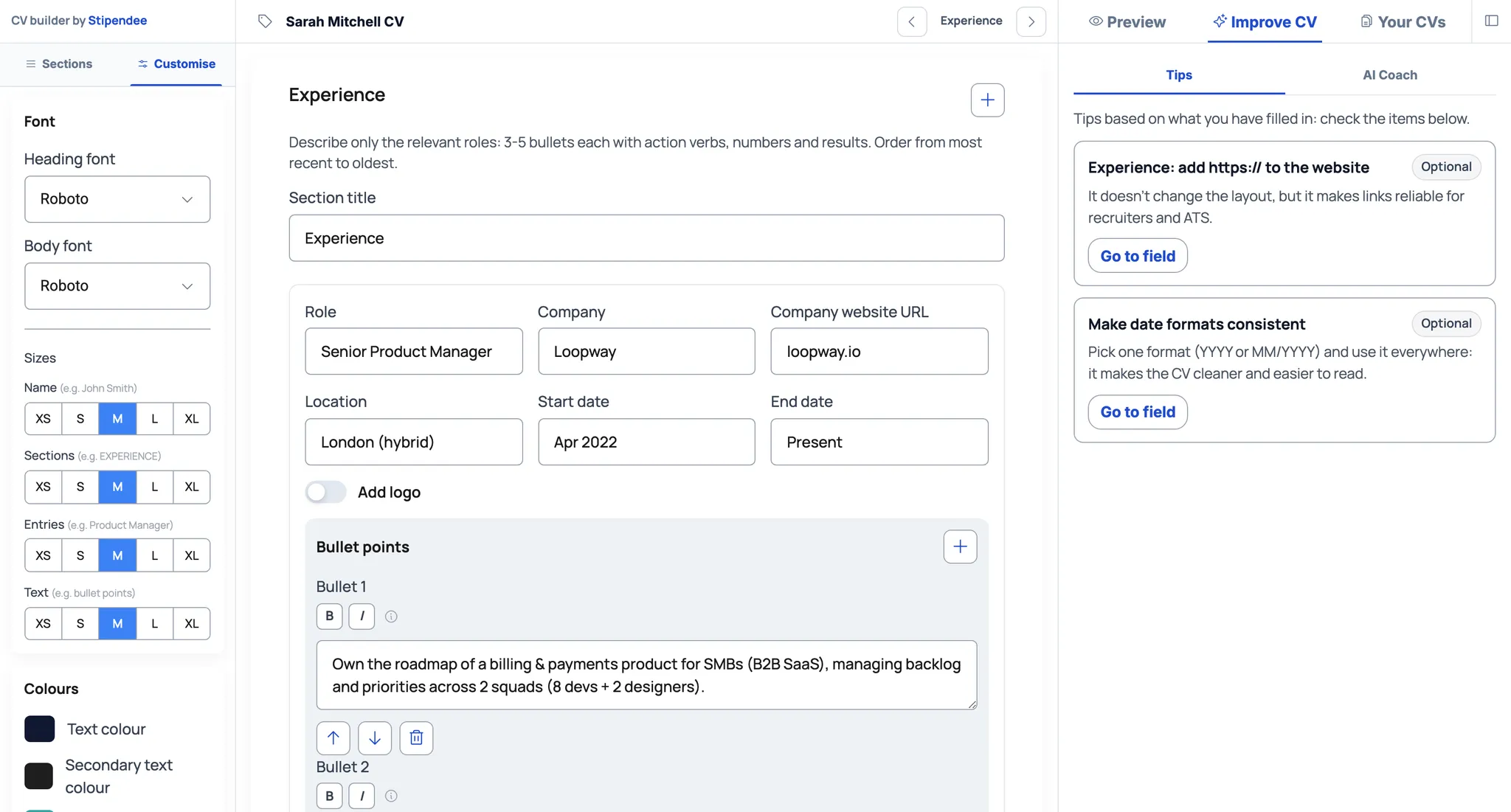The image size is (1511, 812).
Task: Click the Optional badge on date formats tip
Action: coord(1446,323)
